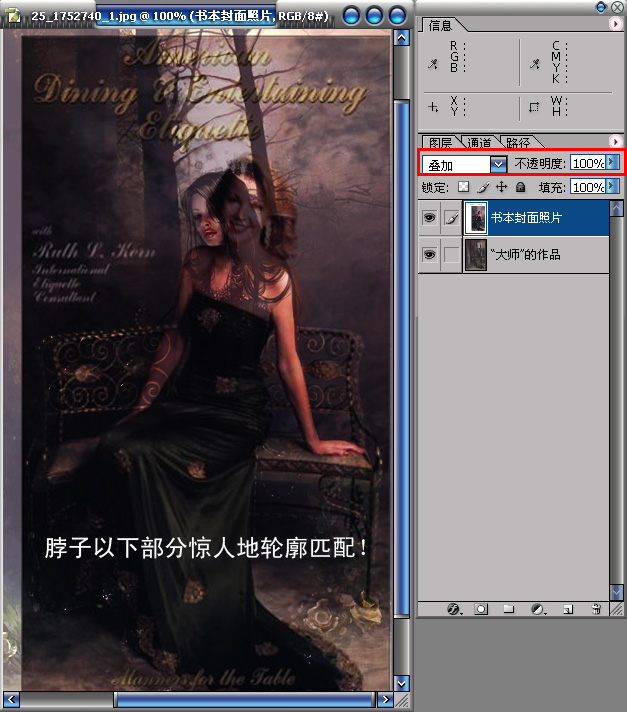This screenshot has width=627, height=712.
Task: Click the middle blue window button in title bar
Action: coord(374,15)
